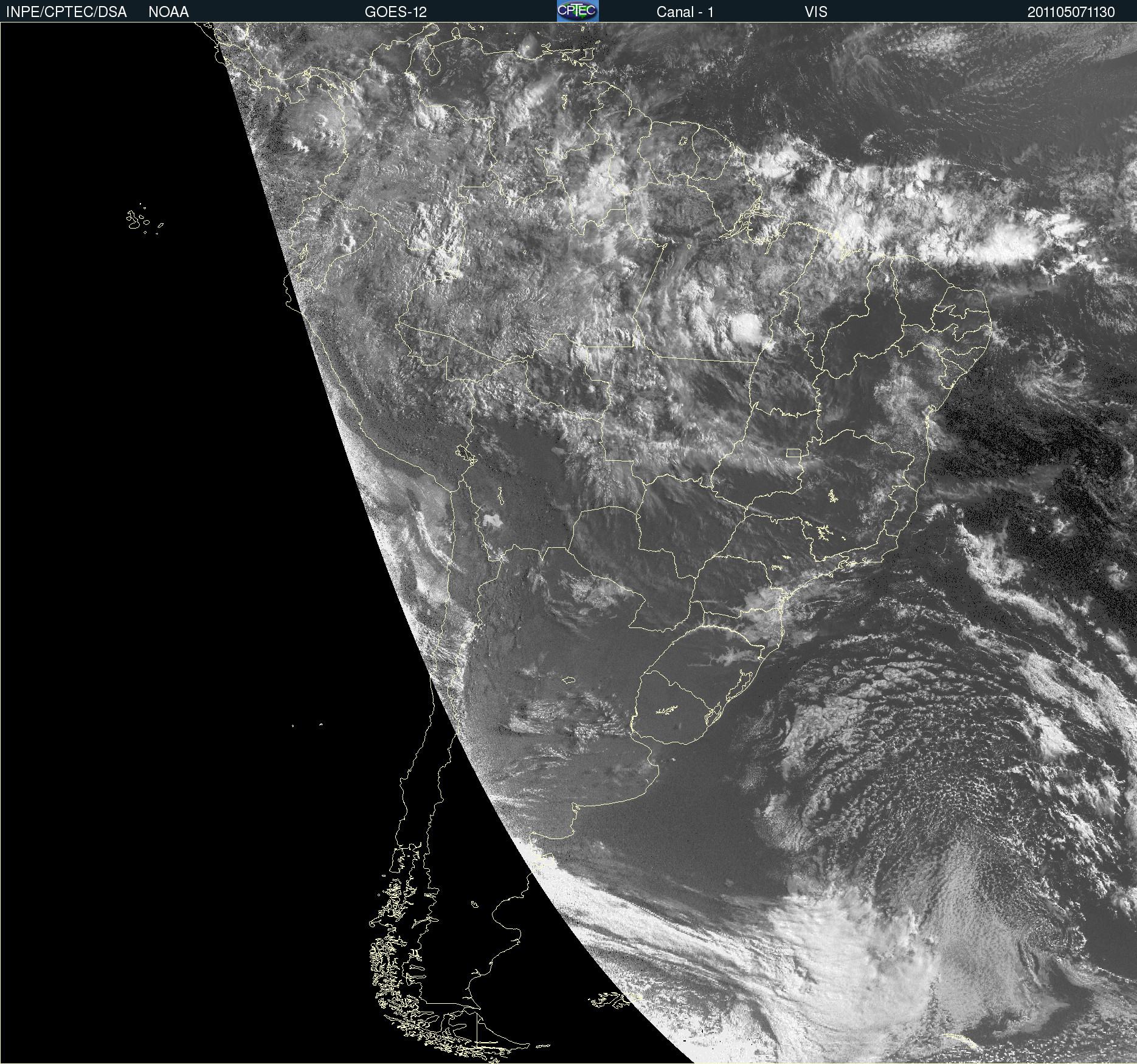The width and height of the screenshot is (1137, 1064).
Task: Click the 201105071130 timestamp
Action: [1071, 12]
